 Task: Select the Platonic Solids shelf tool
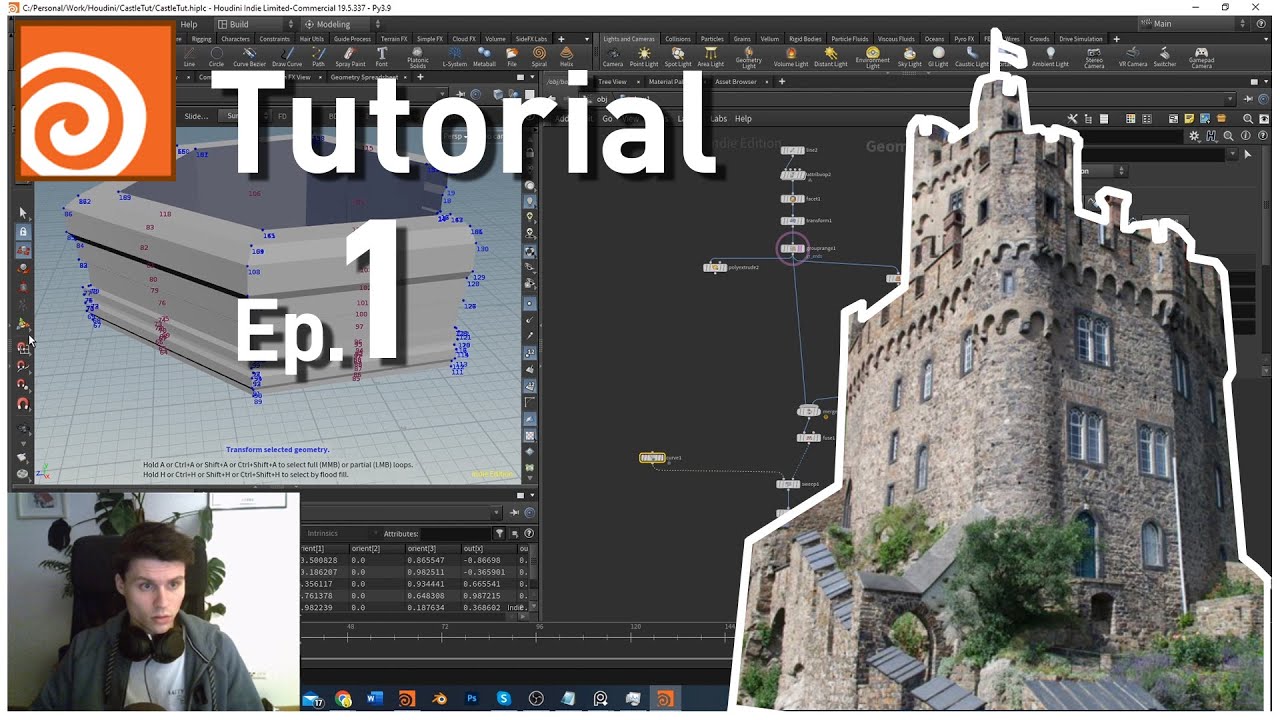point(418,58)
